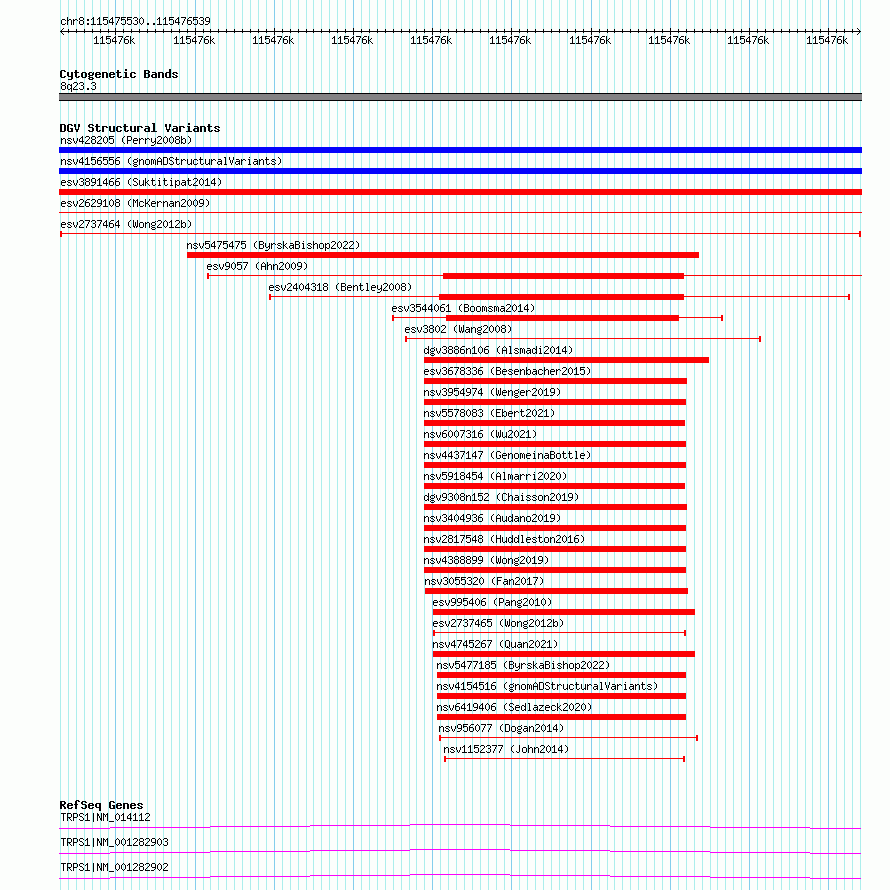This screenshot has height=890, width=890.
Task: Open variant esv3678336 (Besenbacher2015)
Action: (x=507, y=371)
